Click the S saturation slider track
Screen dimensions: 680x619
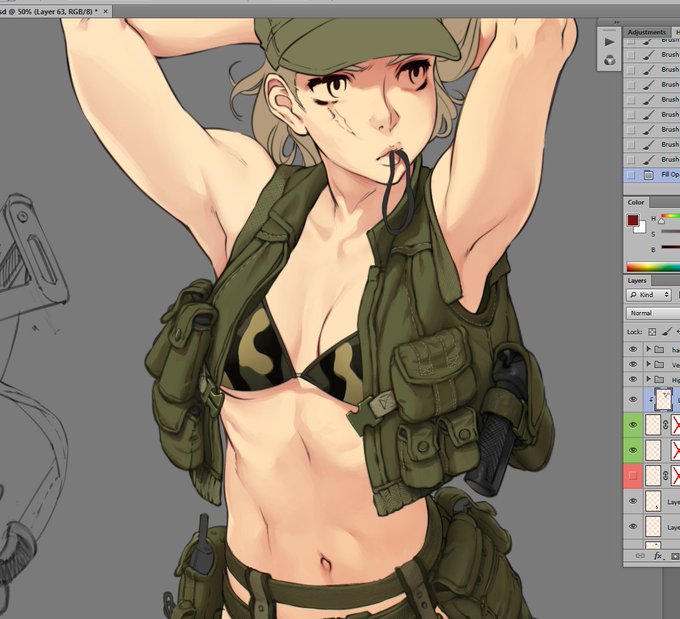[x=670, y=231]
